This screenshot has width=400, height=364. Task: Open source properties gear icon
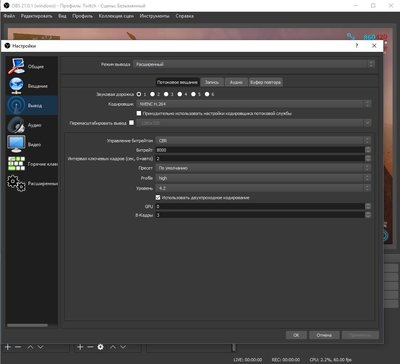100,347
